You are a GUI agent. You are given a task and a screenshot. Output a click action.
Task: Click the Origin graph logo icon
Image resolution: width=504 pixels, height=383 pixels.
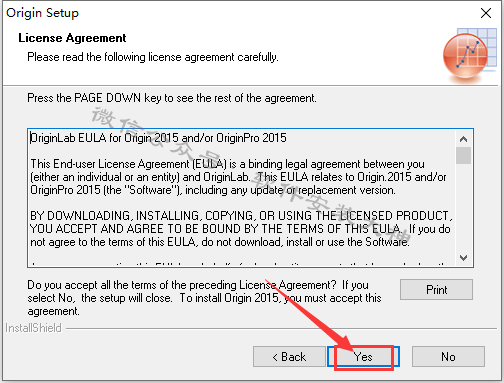click(469, 55)
